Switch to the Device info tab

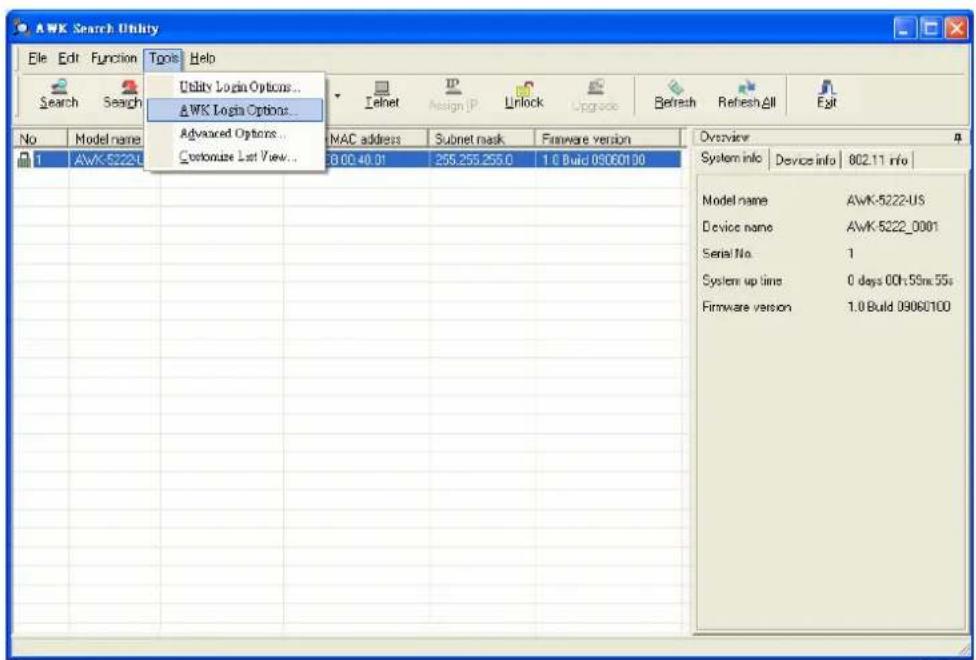click(x=805, y=160)
